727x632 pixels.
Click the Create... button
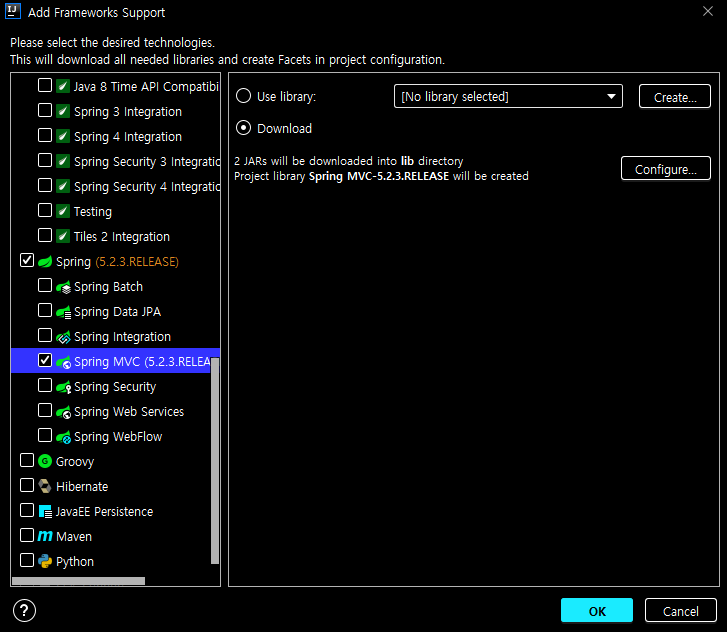coord(675,96)
